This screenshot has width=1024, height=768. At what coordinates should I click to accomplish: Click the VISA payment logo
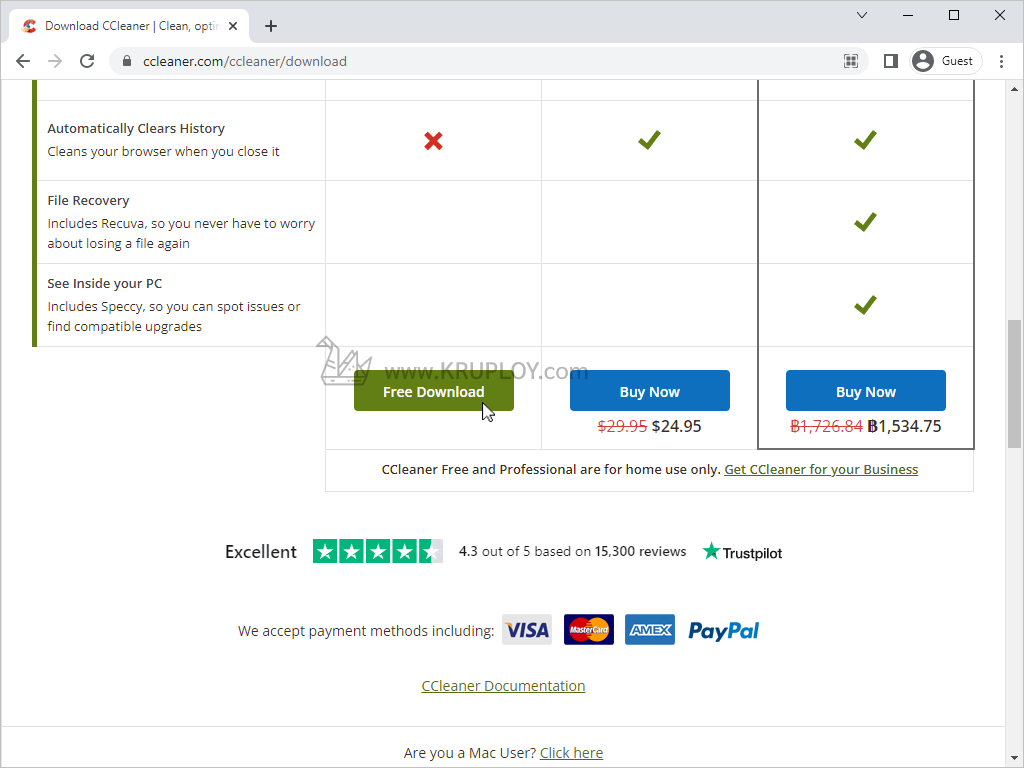(x=527, y=630)
